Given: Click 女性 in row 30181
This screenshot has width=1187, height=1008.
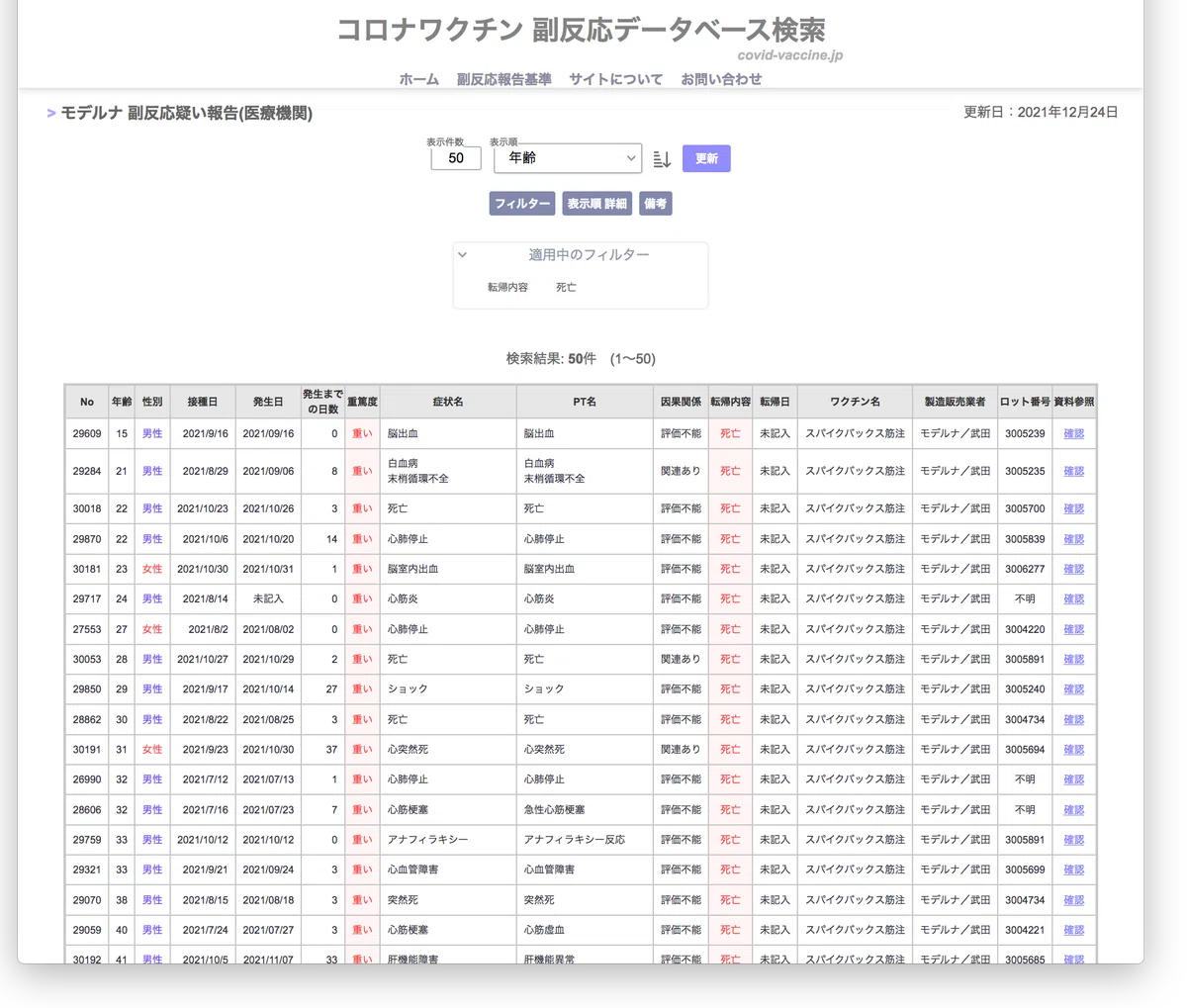Looking at the screenshot, I should [x=152, y=569].
